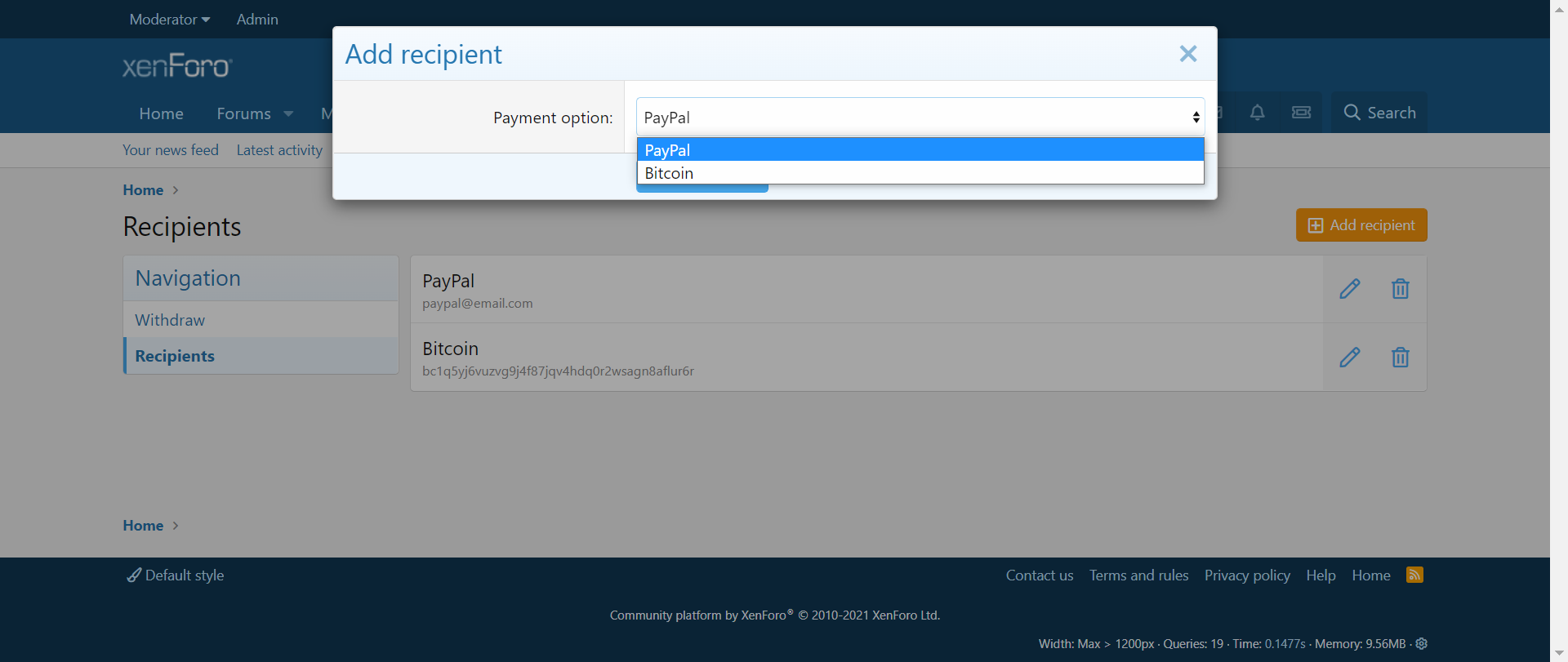The width and height of the screenshot is (1568, 662).
Task: Click the Recipients page heading
Action: [182, 226]
